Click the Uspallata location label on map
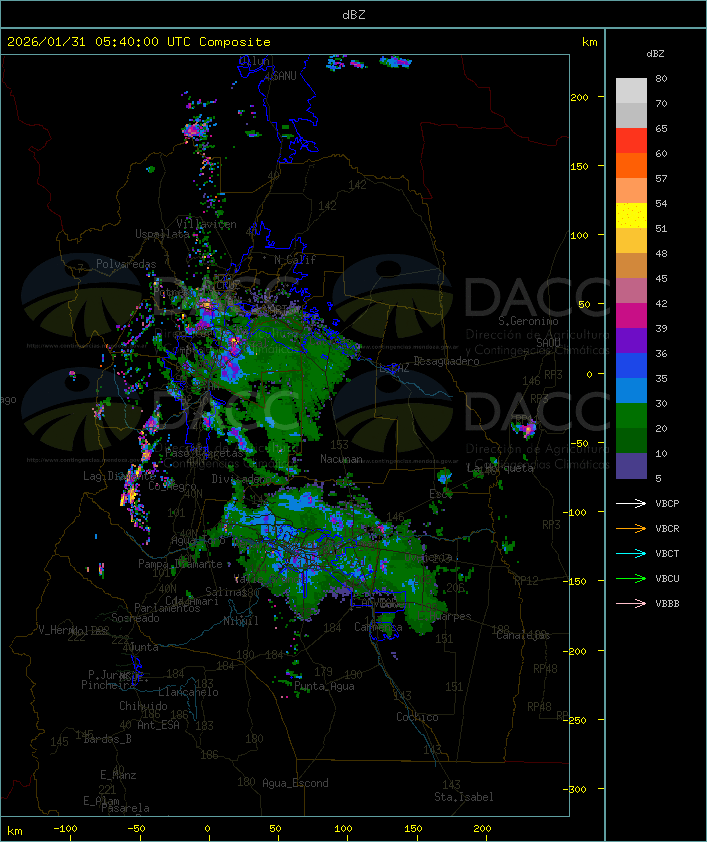 pyautogui.click(x=162, y=233)
